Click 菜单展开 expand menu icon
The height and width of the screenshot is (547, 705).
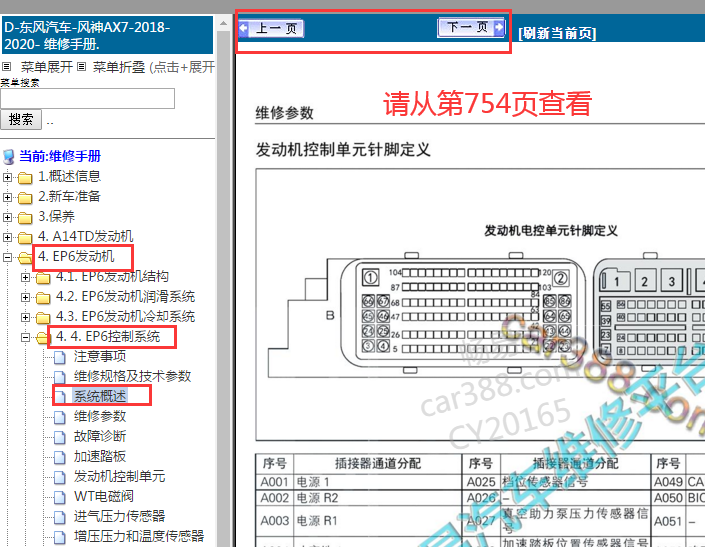pos(6,67)
